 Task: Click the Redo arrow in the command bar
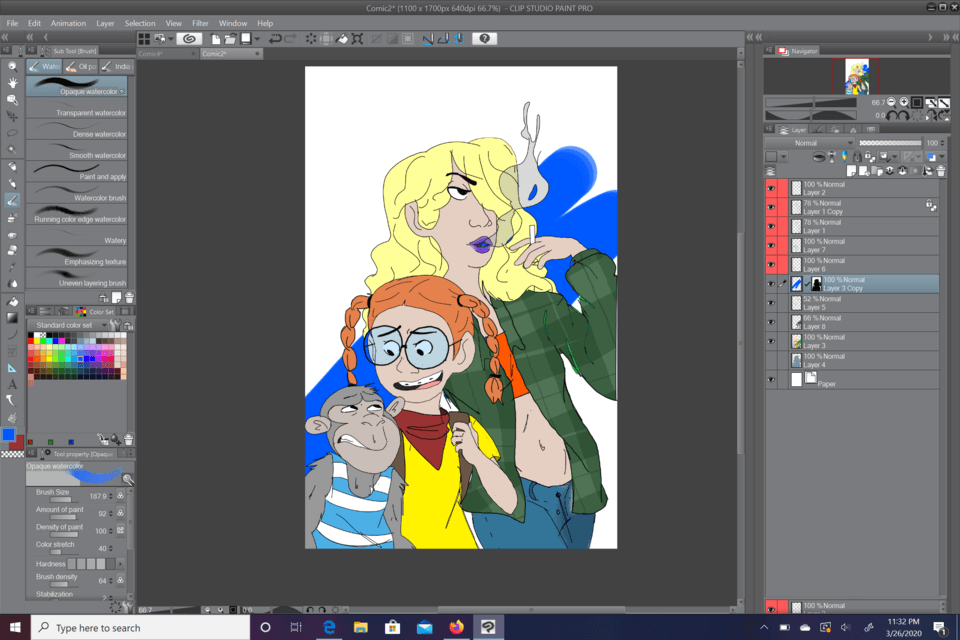[290, 39]
